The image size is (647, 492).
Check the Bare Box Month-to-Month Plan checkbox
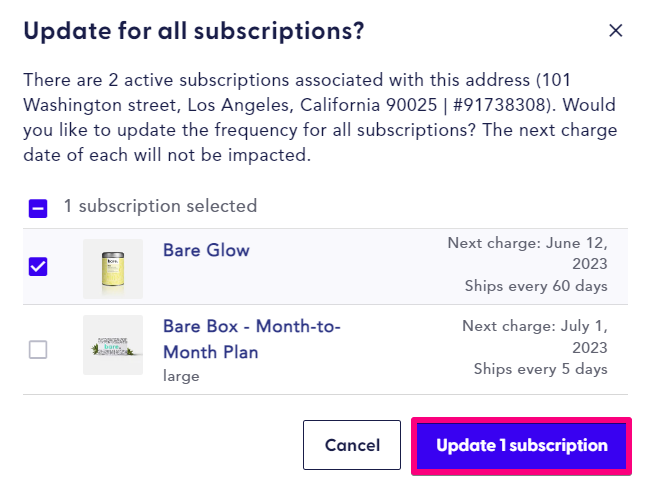tap(38, 349)
